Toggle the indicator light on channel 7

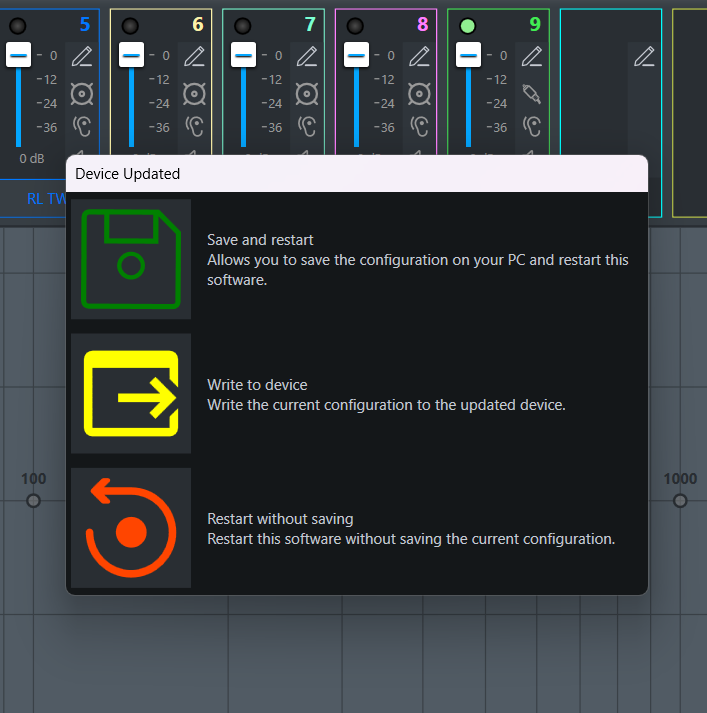243,25
